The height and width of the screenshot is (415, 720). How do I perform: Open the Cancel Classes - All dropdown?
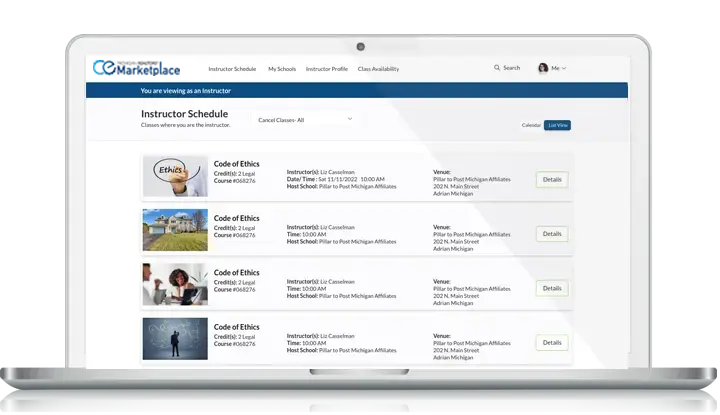click(x=305, y=119)
